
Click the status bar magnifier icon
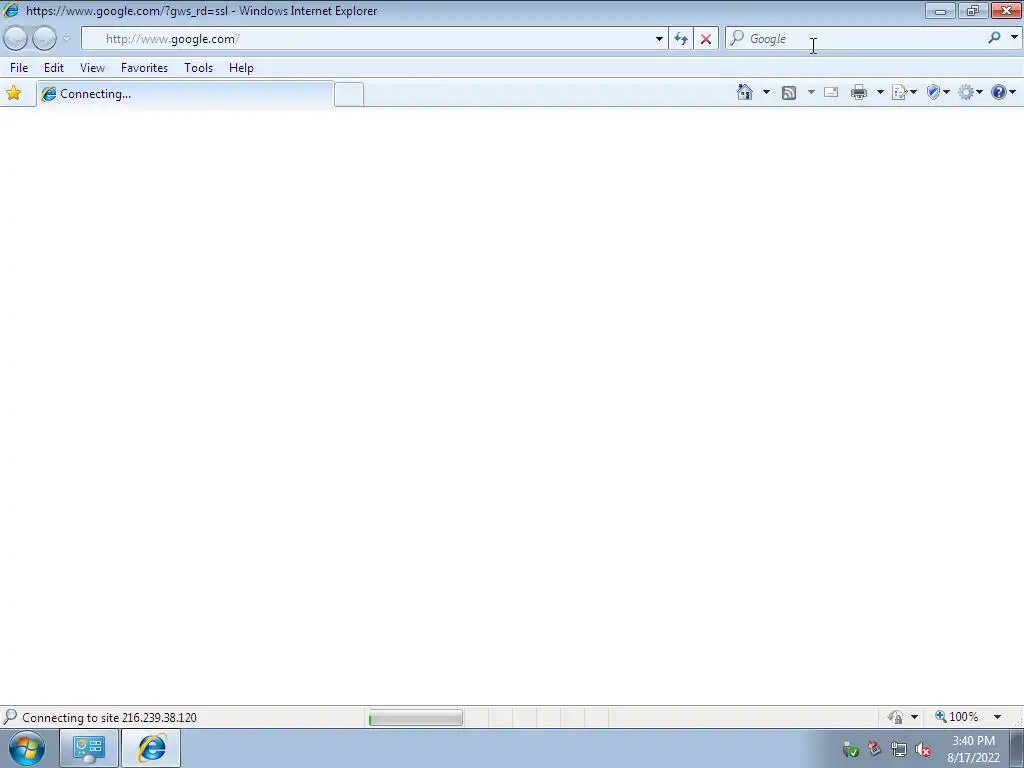10,716
